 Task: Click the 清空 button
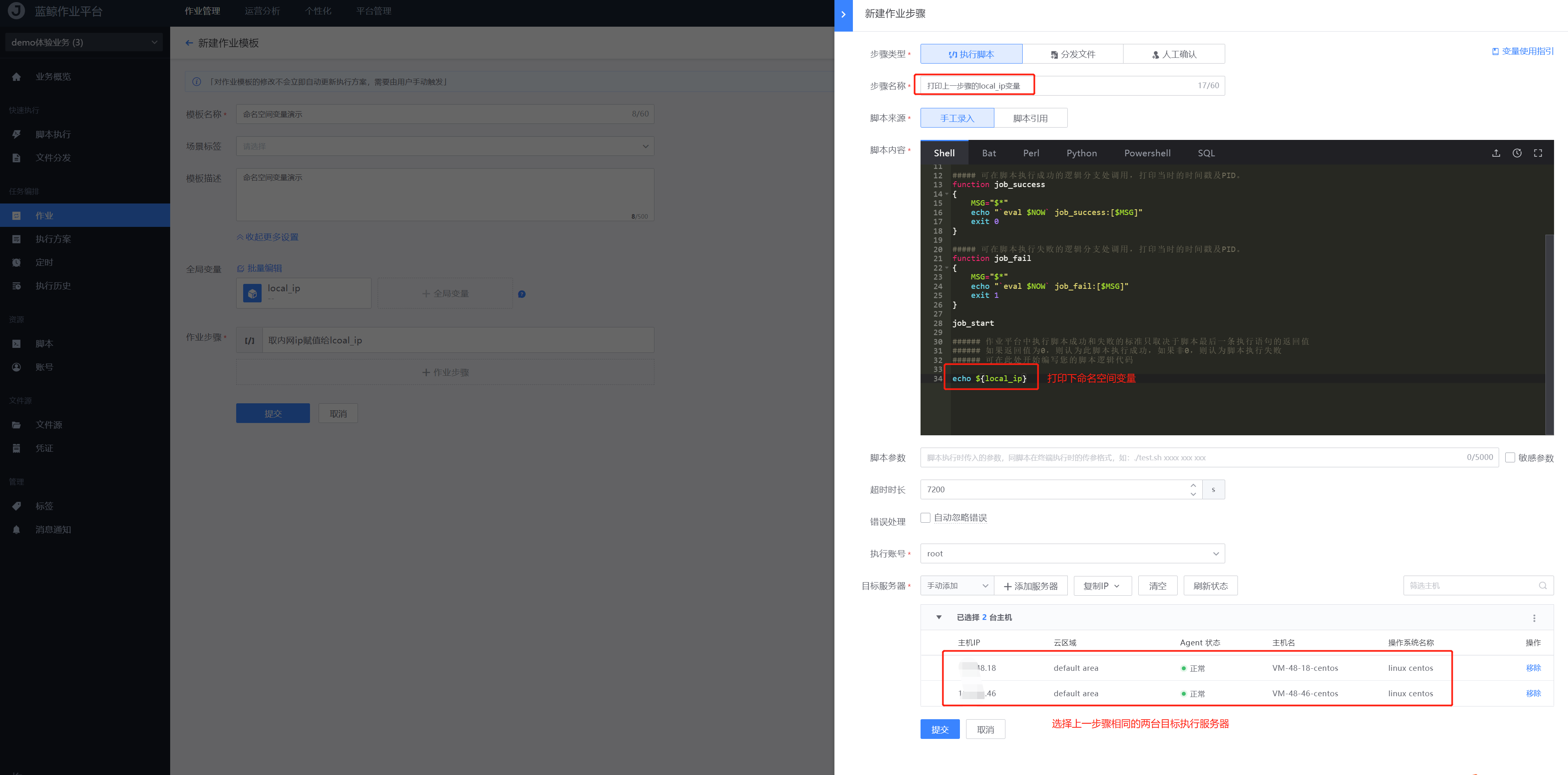tap(1158, 586)
